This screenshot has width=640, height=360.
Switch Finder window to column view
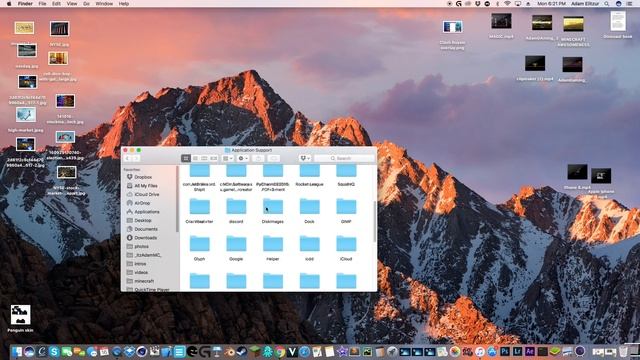pos(204,158)
